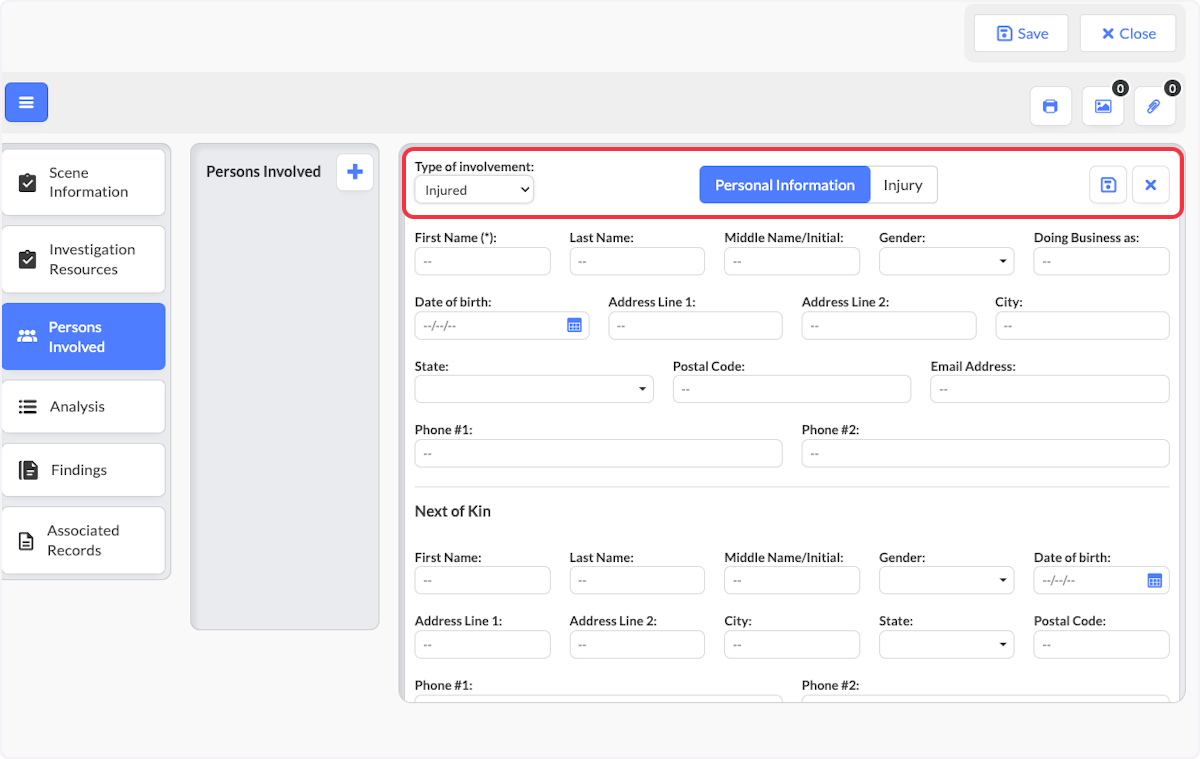
Task: Click the Close button at top
Action: (x=1128, y=33)
